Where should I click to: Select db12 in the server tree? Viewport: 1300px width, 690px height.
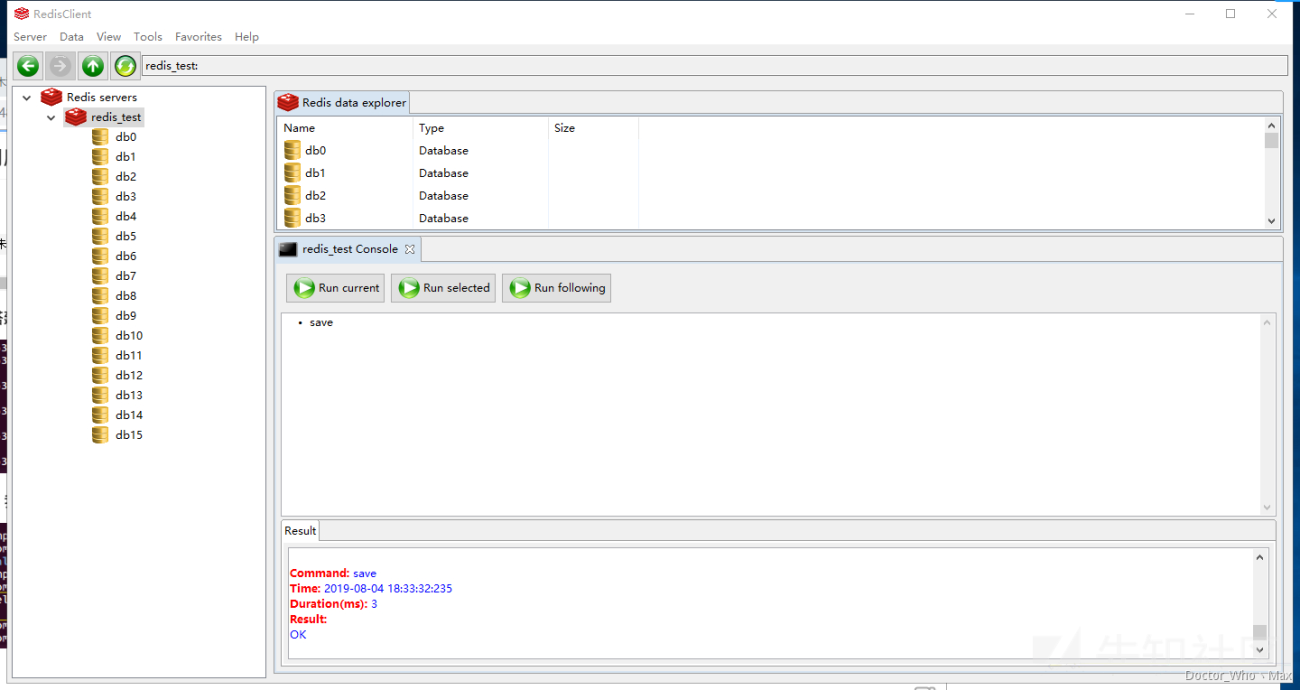tap(129, 375)
